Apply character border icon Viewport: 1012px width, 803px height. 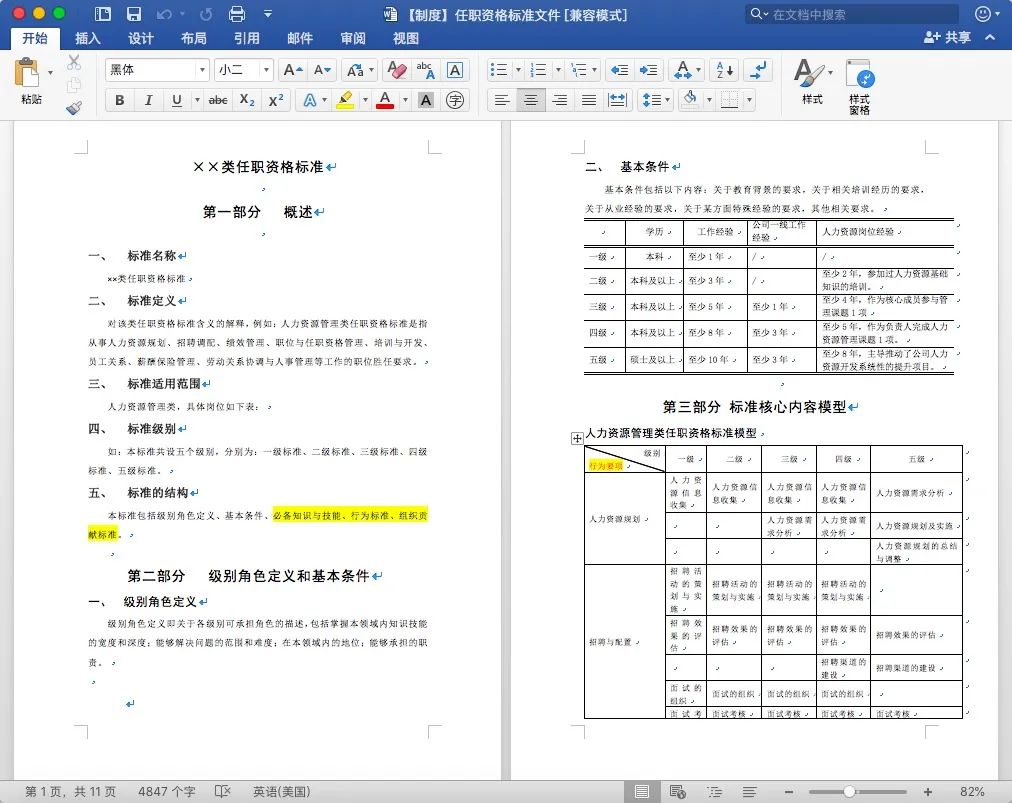click(455, 70)
